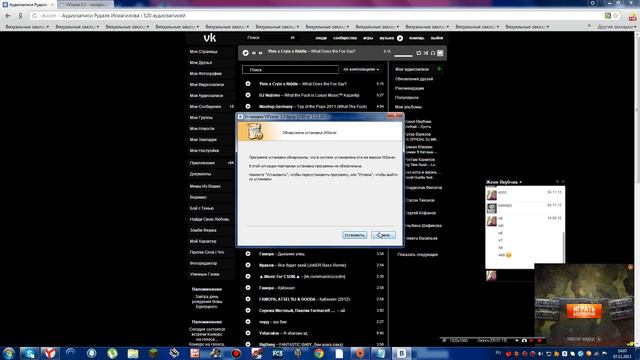Select 'Мои аудиозаписи' filter on right panel
The height and width of the screenshot is (360, 640).
coord(412,69)
